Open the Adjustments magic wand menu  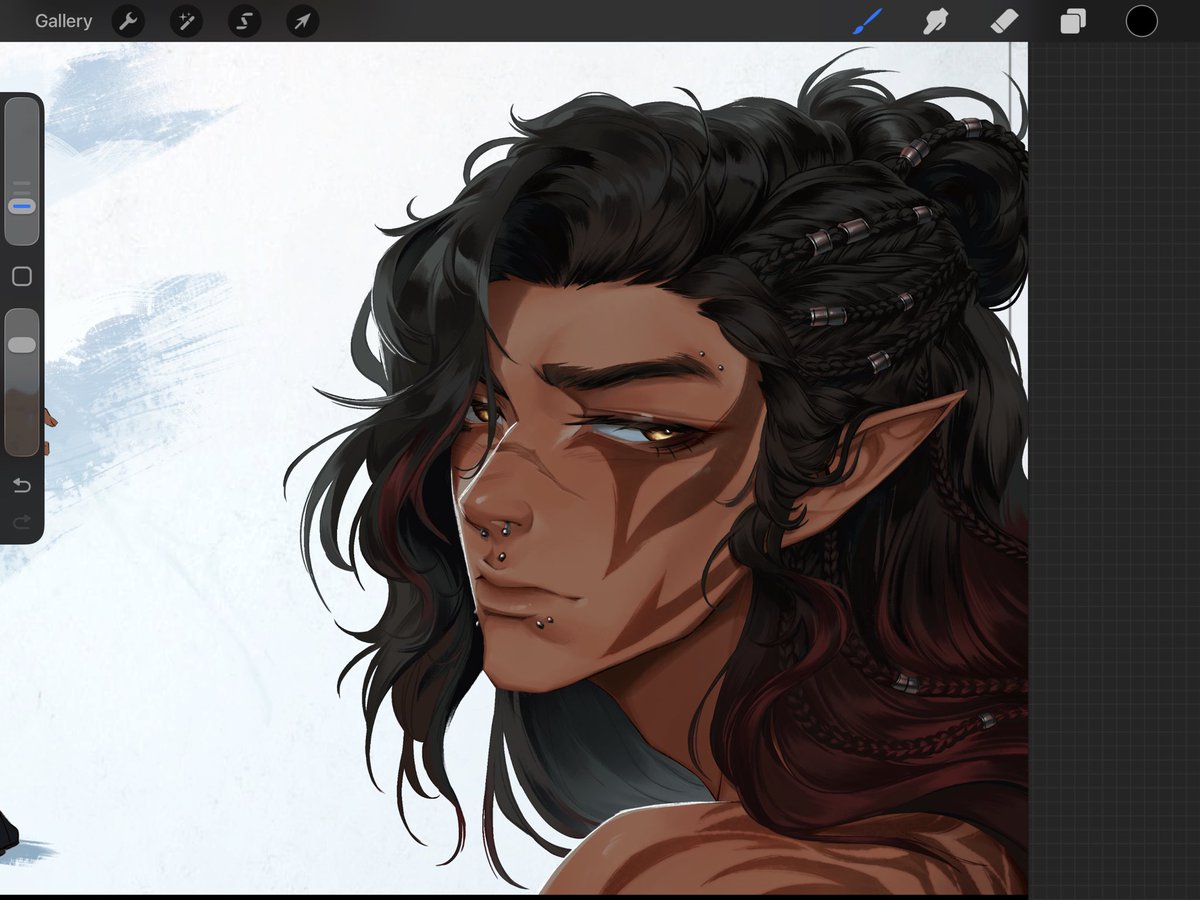tap(186, 21)
